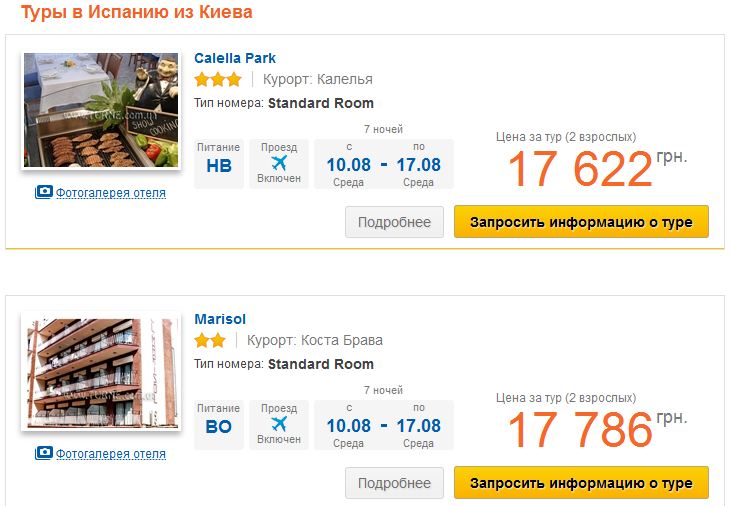Viewport: 731px width, 506px height.
Task: Click Подробнее button for Calella Park
Action: point(394,222)
